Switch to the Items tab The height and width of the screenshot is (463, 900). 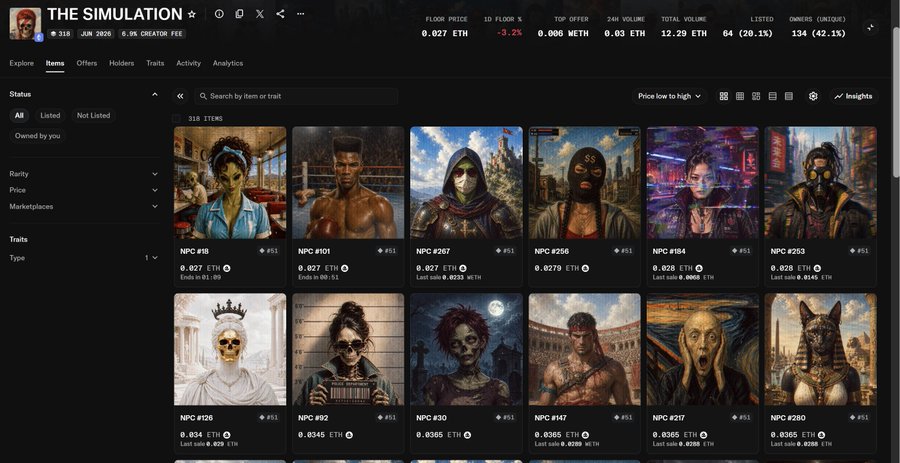click(55, 63)
